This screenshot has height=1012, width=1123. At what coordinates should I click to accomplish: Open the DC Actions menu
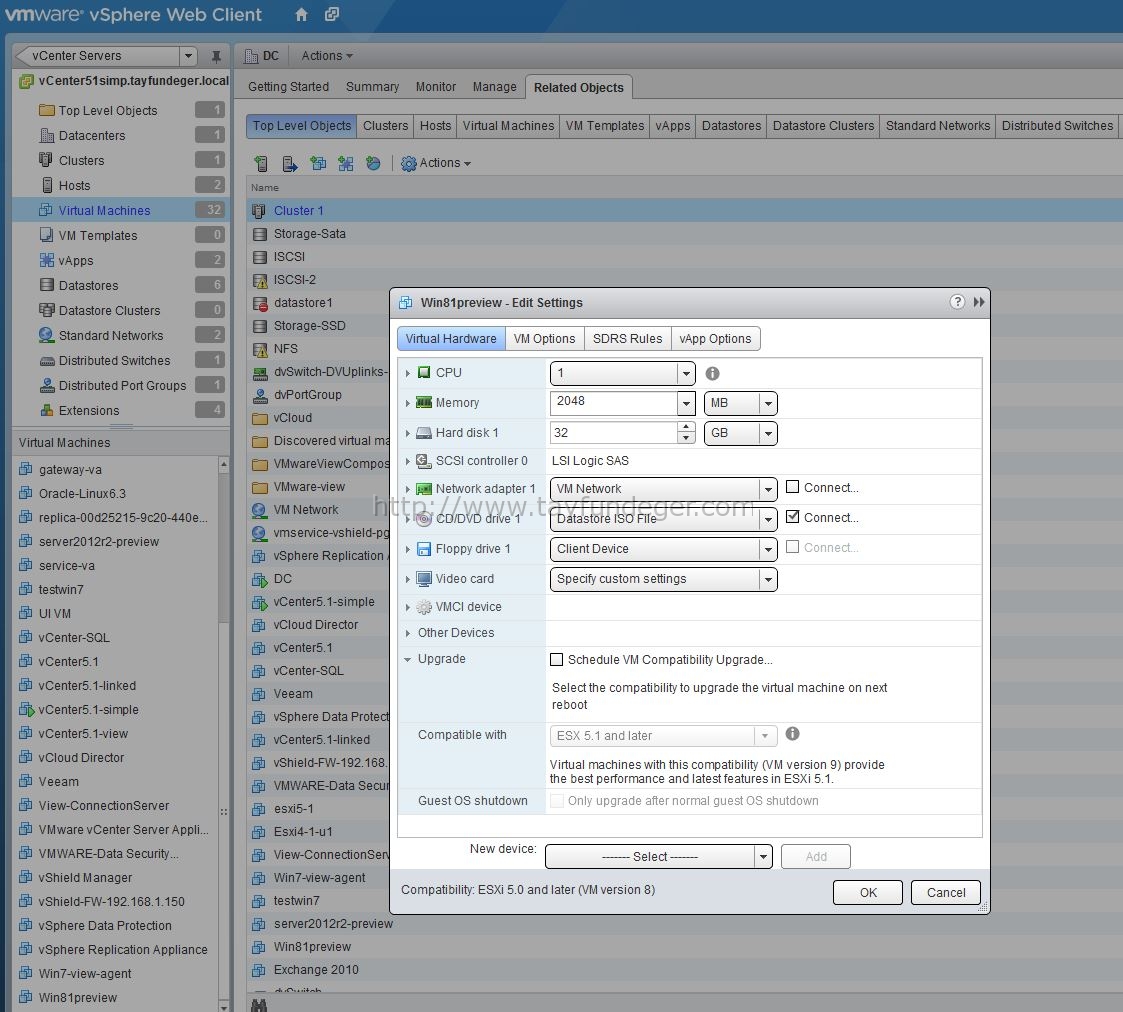(327, 56)
